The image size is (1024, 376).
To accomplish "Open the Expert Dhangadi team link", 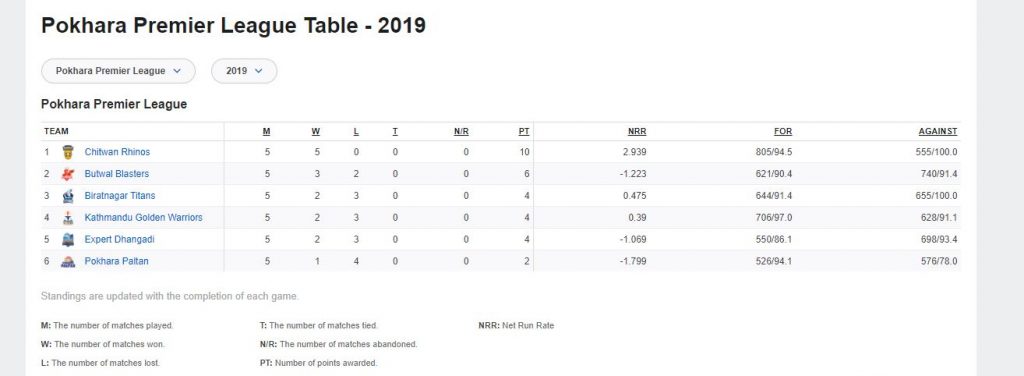I will click(x=120, y=240).
